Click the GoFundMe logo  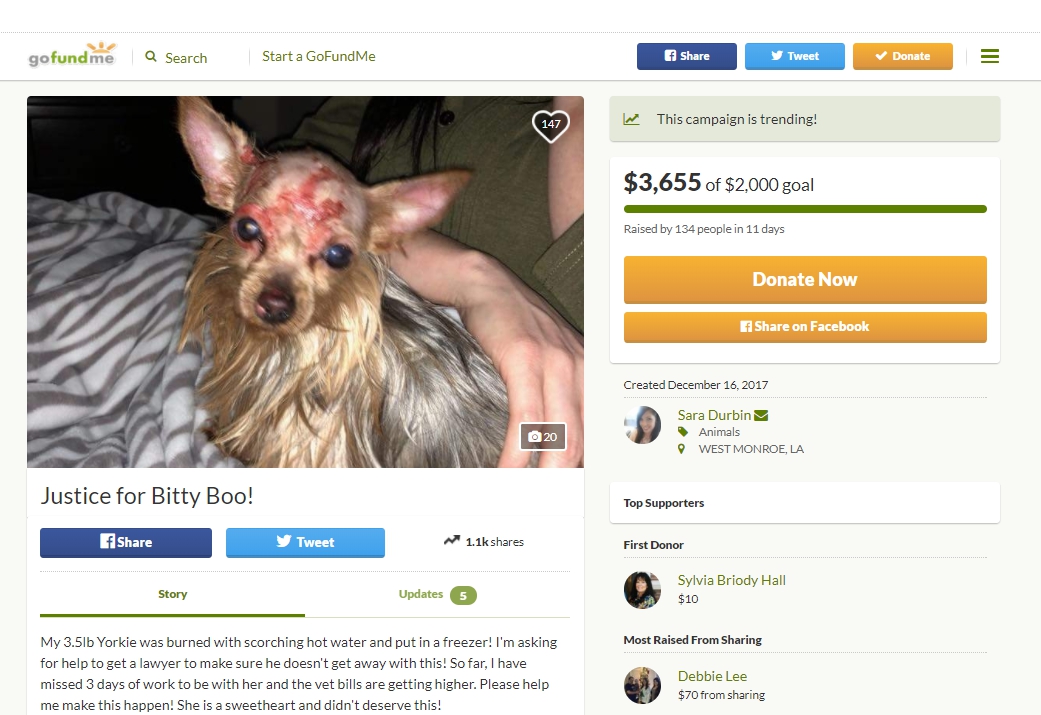coord(72,55)
